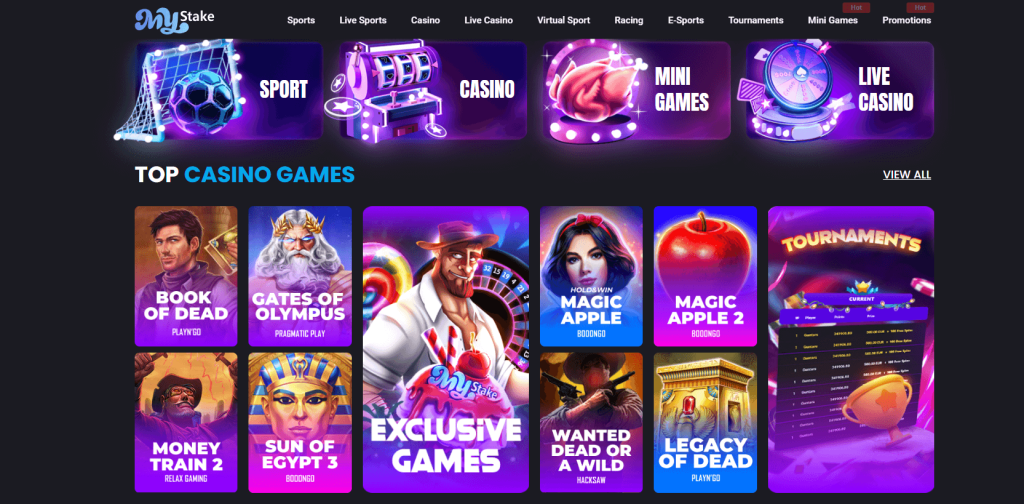Launch the Gates of Olympus game
Screen dimensions: 1024x504
click(300, 276)
